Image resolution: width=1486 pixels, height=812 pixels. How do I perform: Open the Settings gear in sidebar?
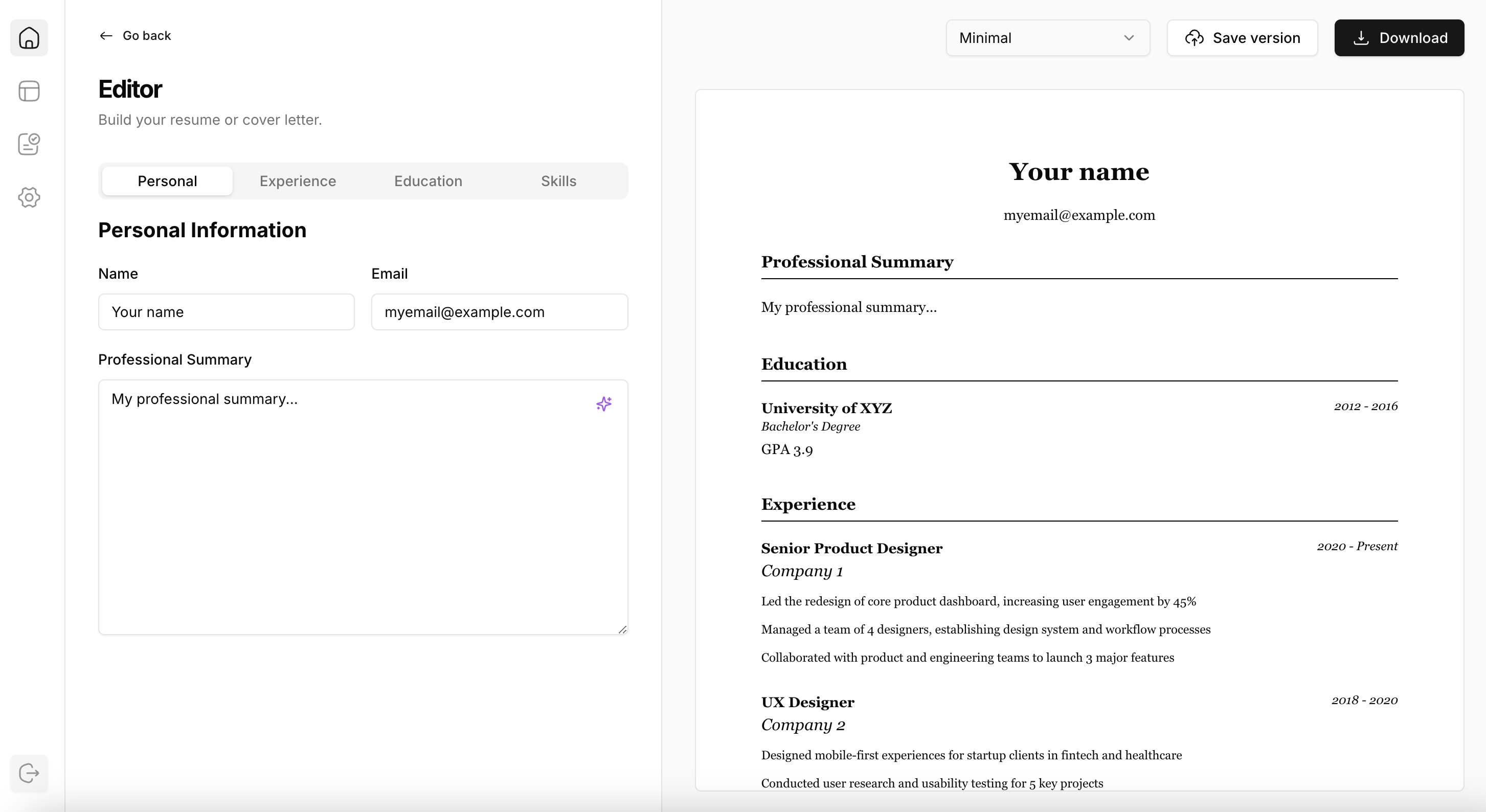tap(29, 197)
